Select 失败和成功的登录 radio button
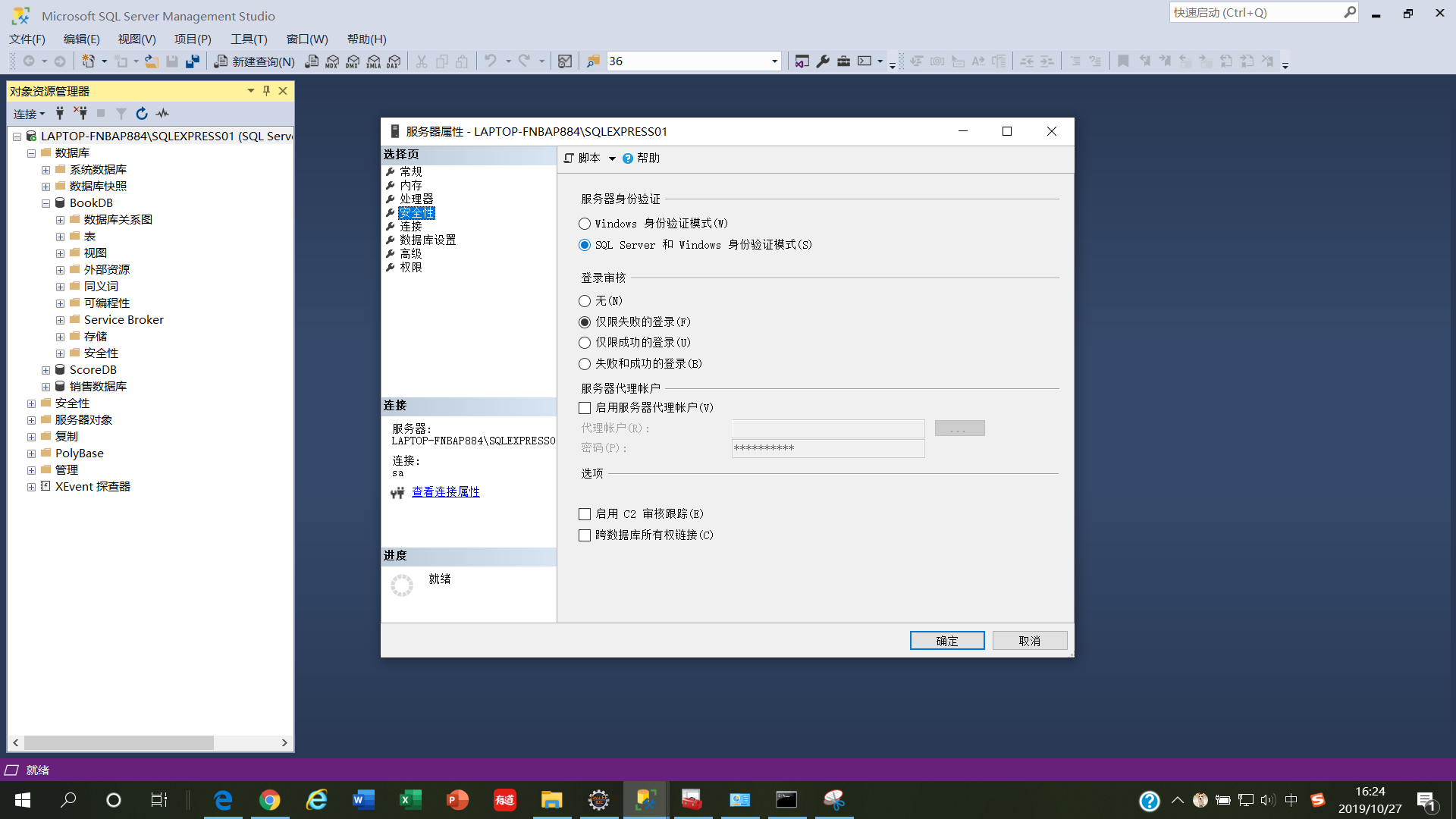This screenshot has width=1456, height=819. point(585,364)
